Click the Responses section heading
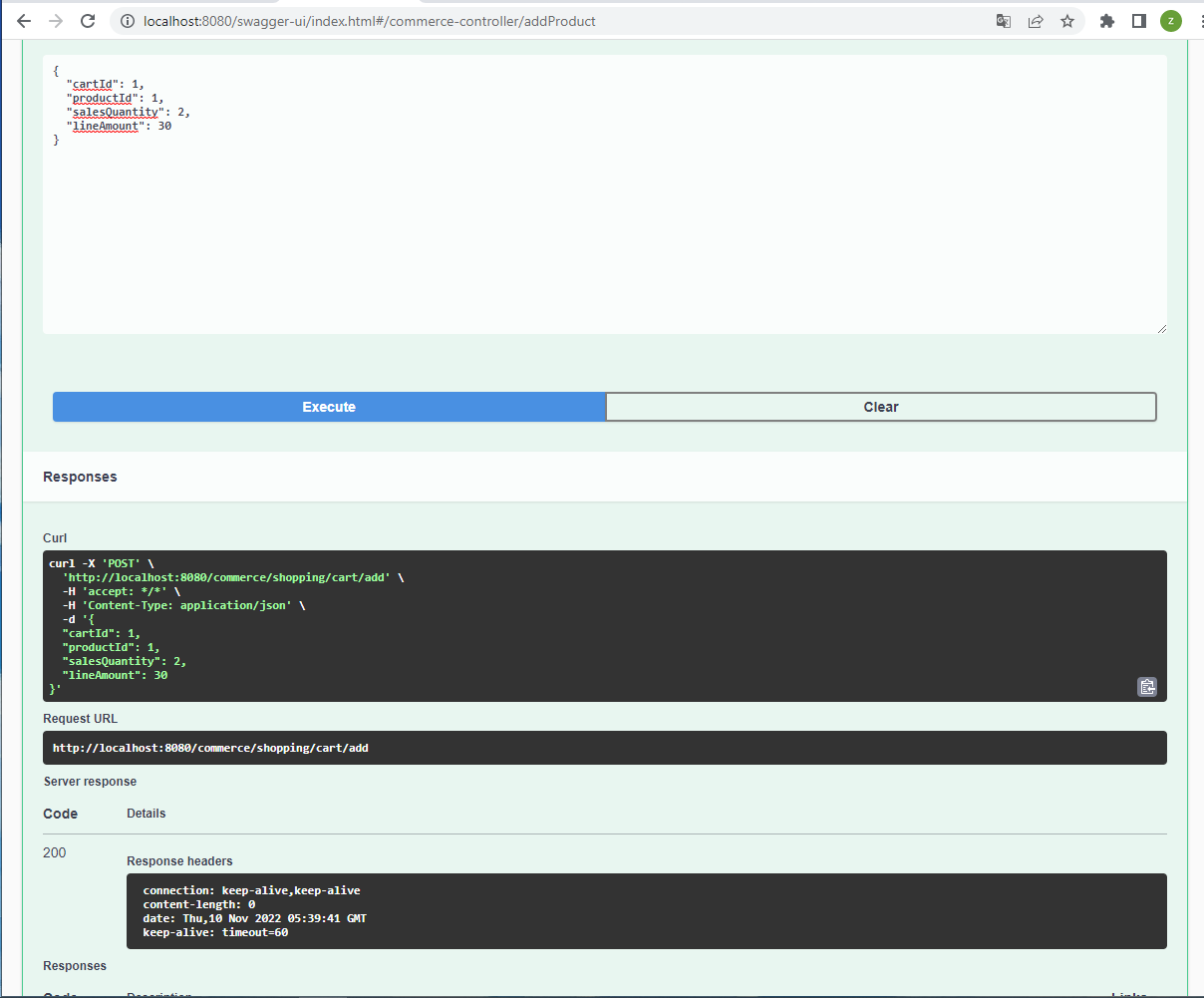The image size is (1204, 998). (x=80, y=477)
